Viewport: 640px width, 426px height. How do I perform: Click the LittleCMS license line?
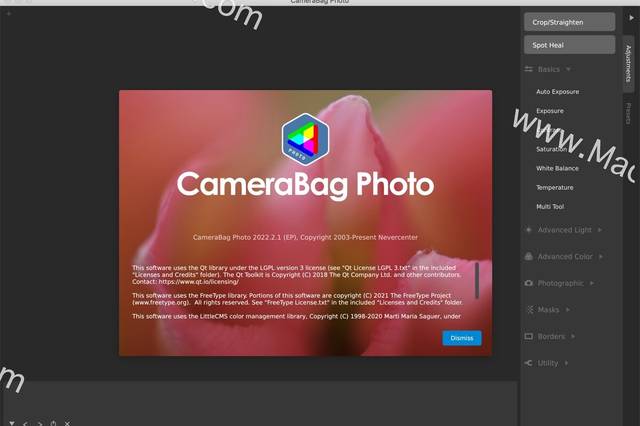tap(296, 316)
